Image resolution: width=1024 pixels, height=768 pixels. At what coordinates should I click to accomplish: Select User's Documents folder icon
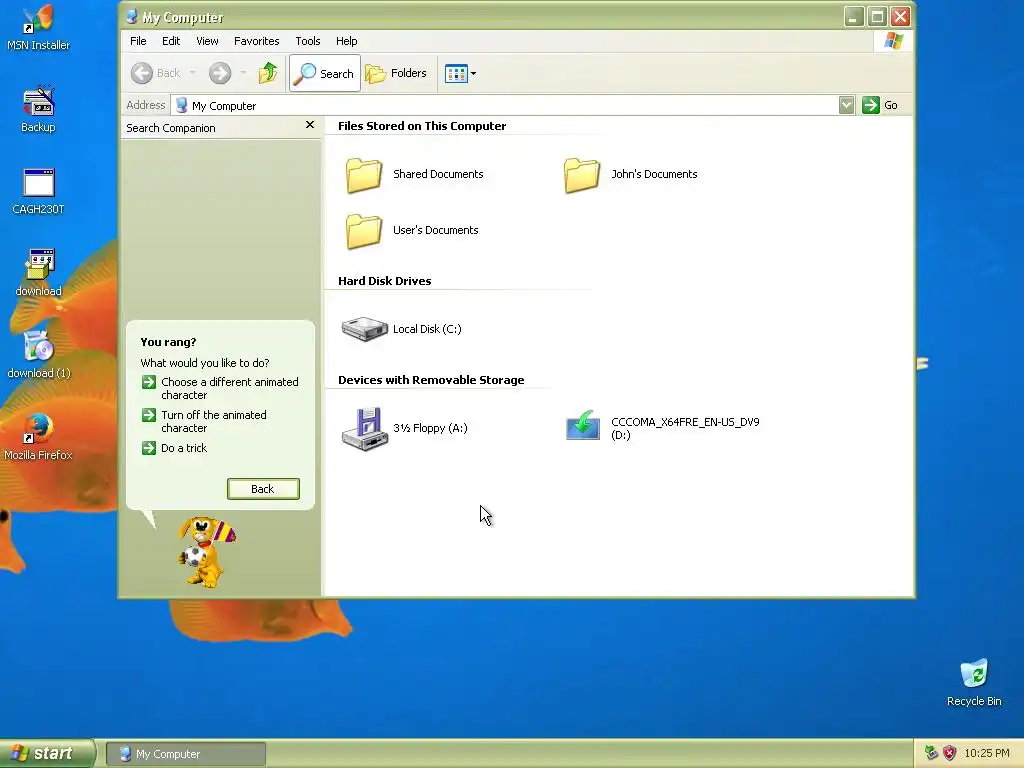point(364,231)
